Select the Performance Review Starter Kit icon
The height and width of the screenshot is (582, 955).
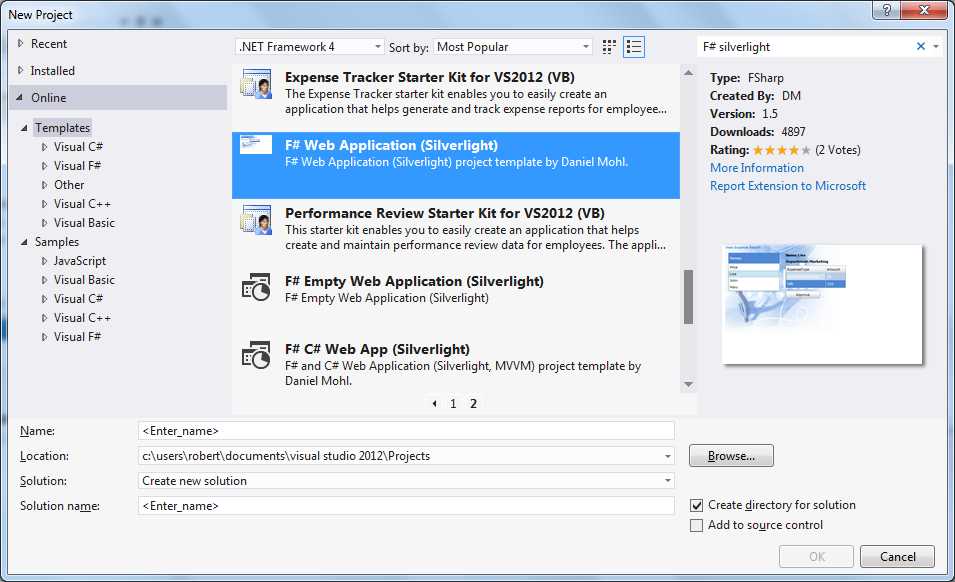[256, 218]
